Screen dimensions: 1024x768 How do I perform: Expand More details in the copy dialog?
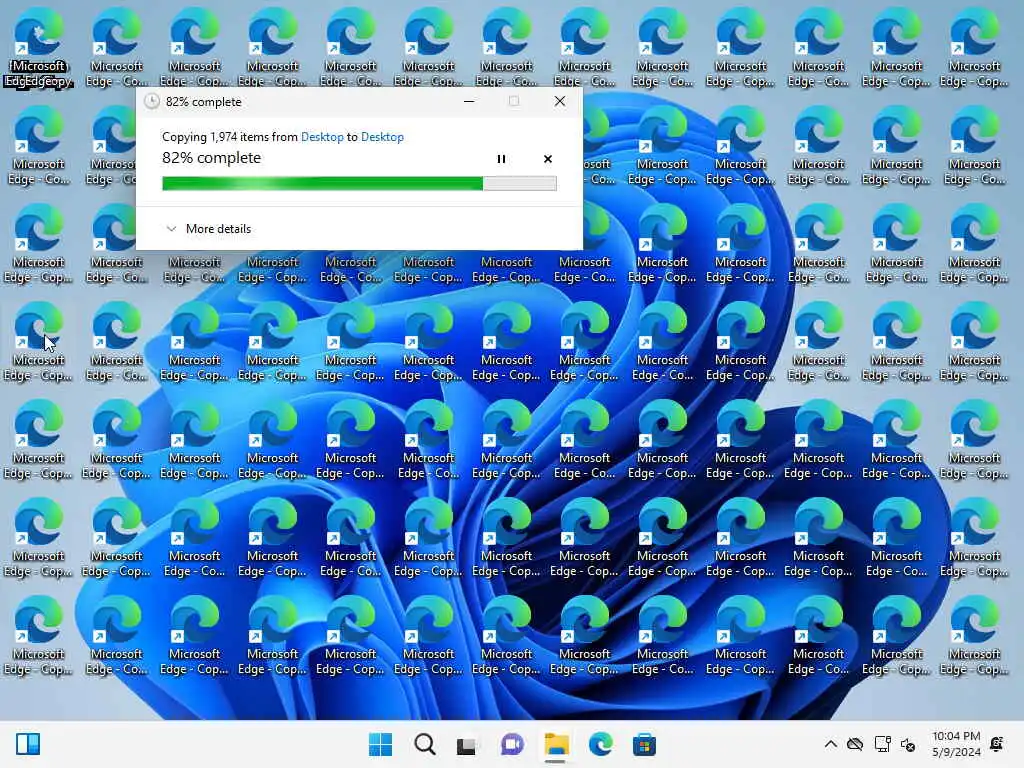[209, 229]
